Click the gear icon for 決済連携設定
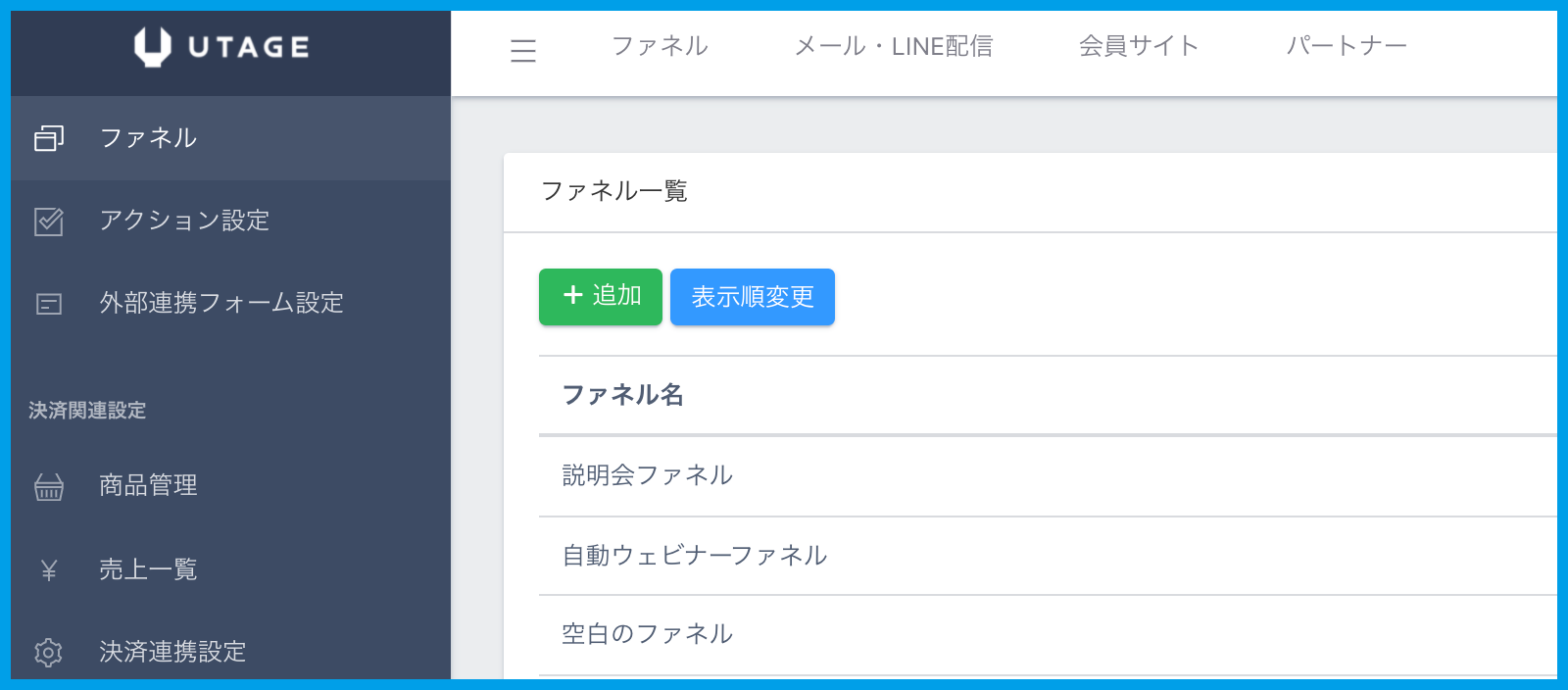 click(49, 652)
